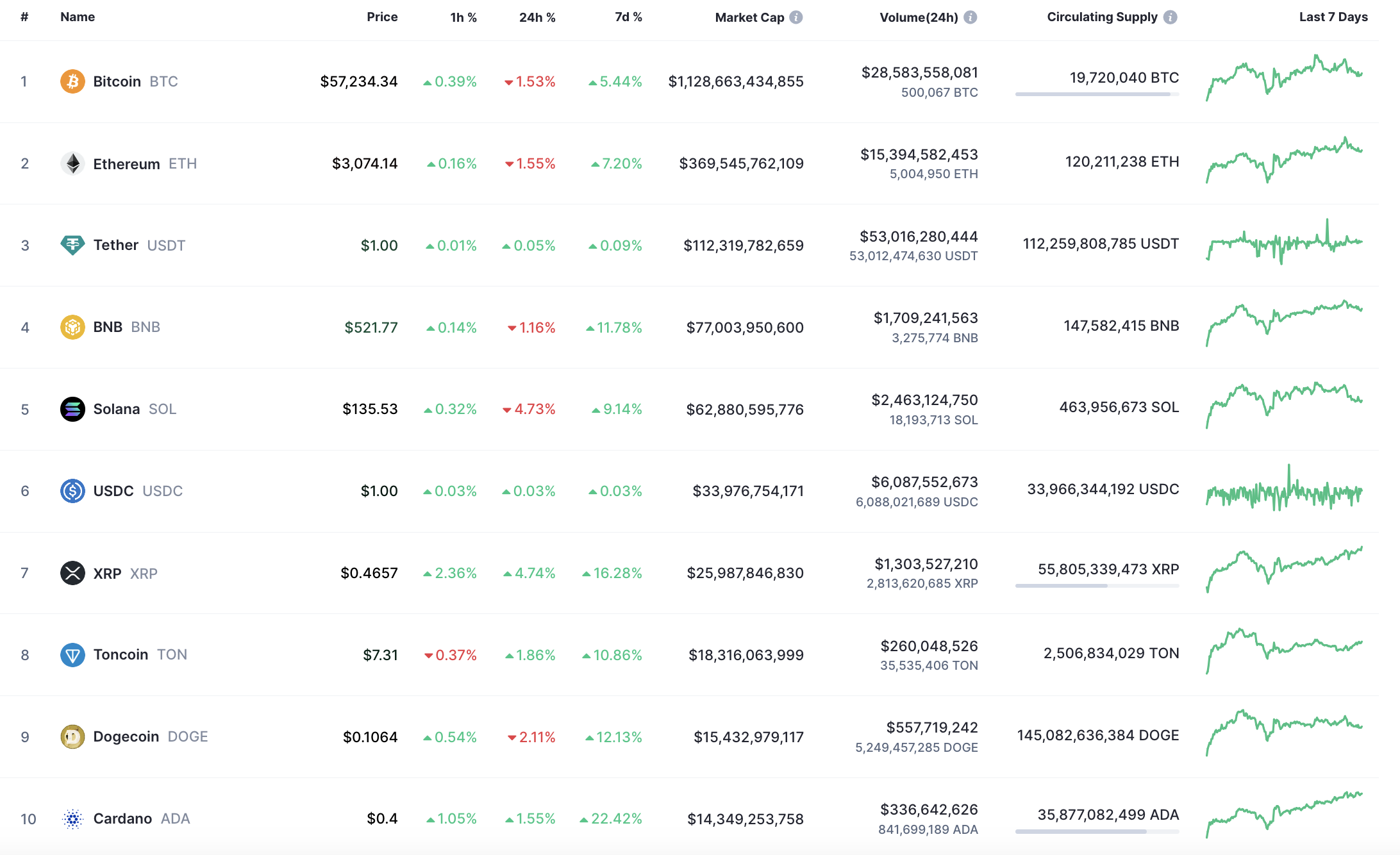
Task: Click the Solana logo icon
Action: coord(72,409)
